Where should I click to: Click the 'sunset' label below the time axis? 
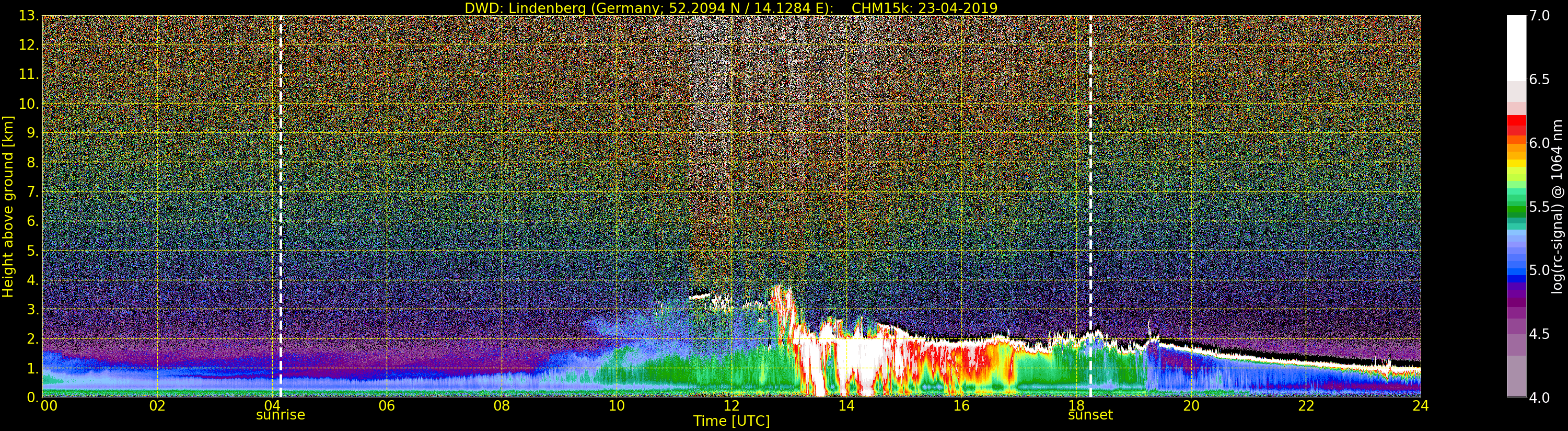(1090, 415)
